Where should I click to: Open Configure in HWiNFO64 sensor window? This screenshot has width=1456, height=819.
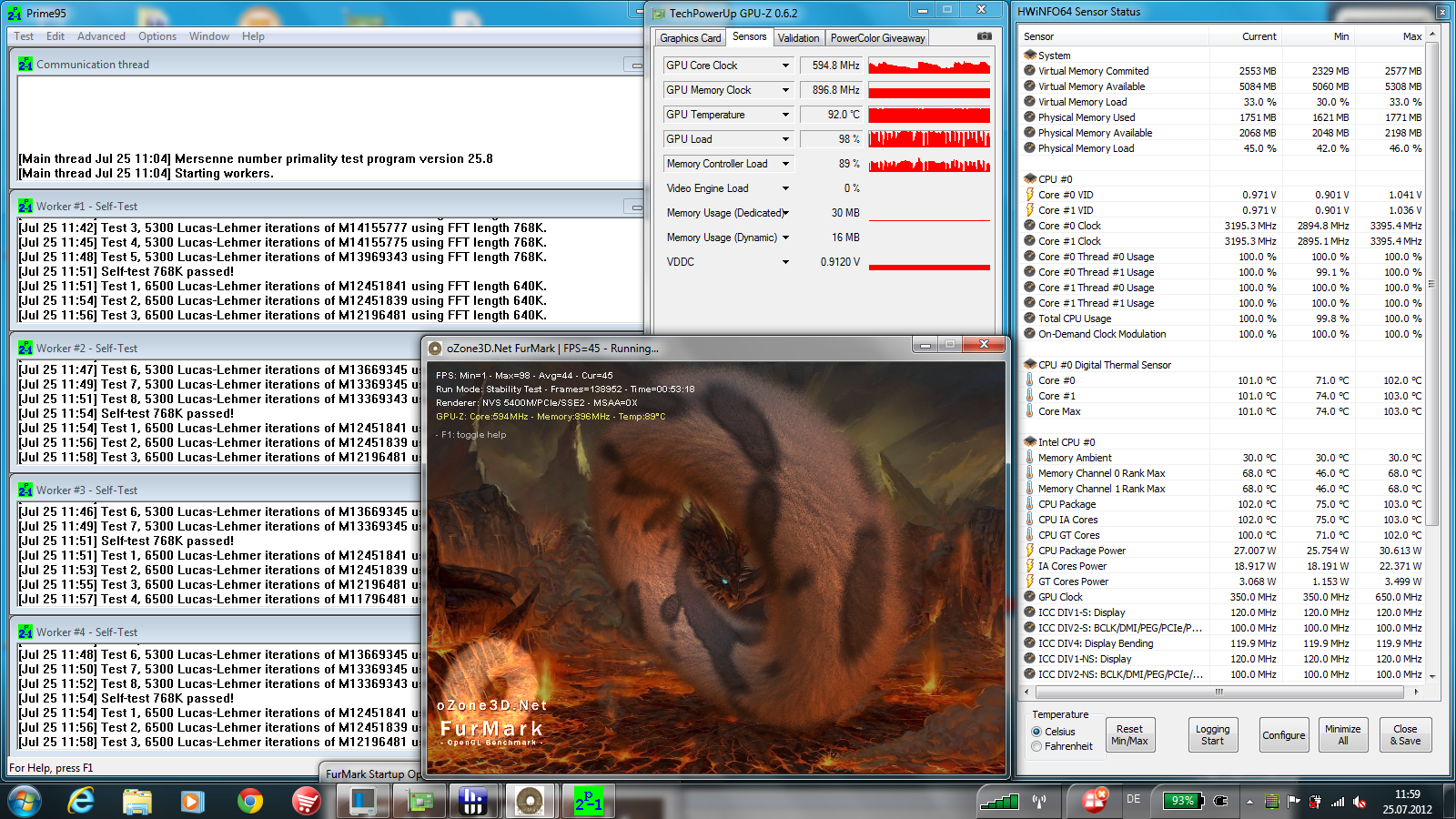(x=1283, y=735)
